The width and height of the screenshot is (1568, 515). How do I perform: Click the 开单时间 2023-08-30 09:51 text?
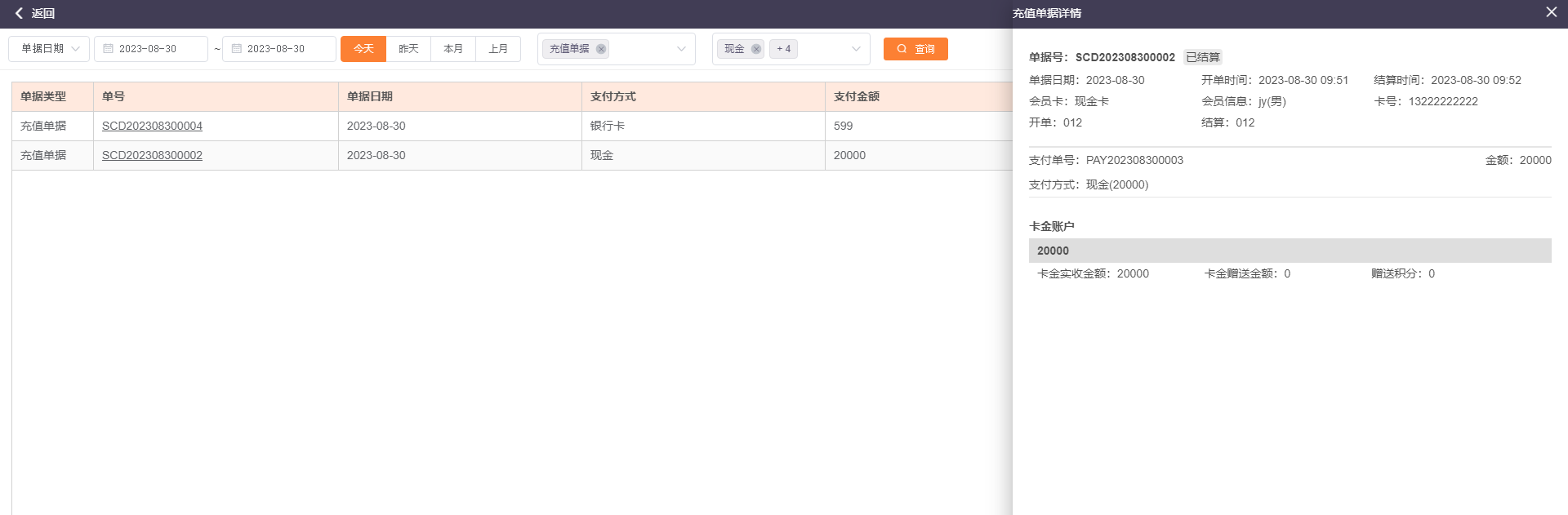click(1275, 80)
